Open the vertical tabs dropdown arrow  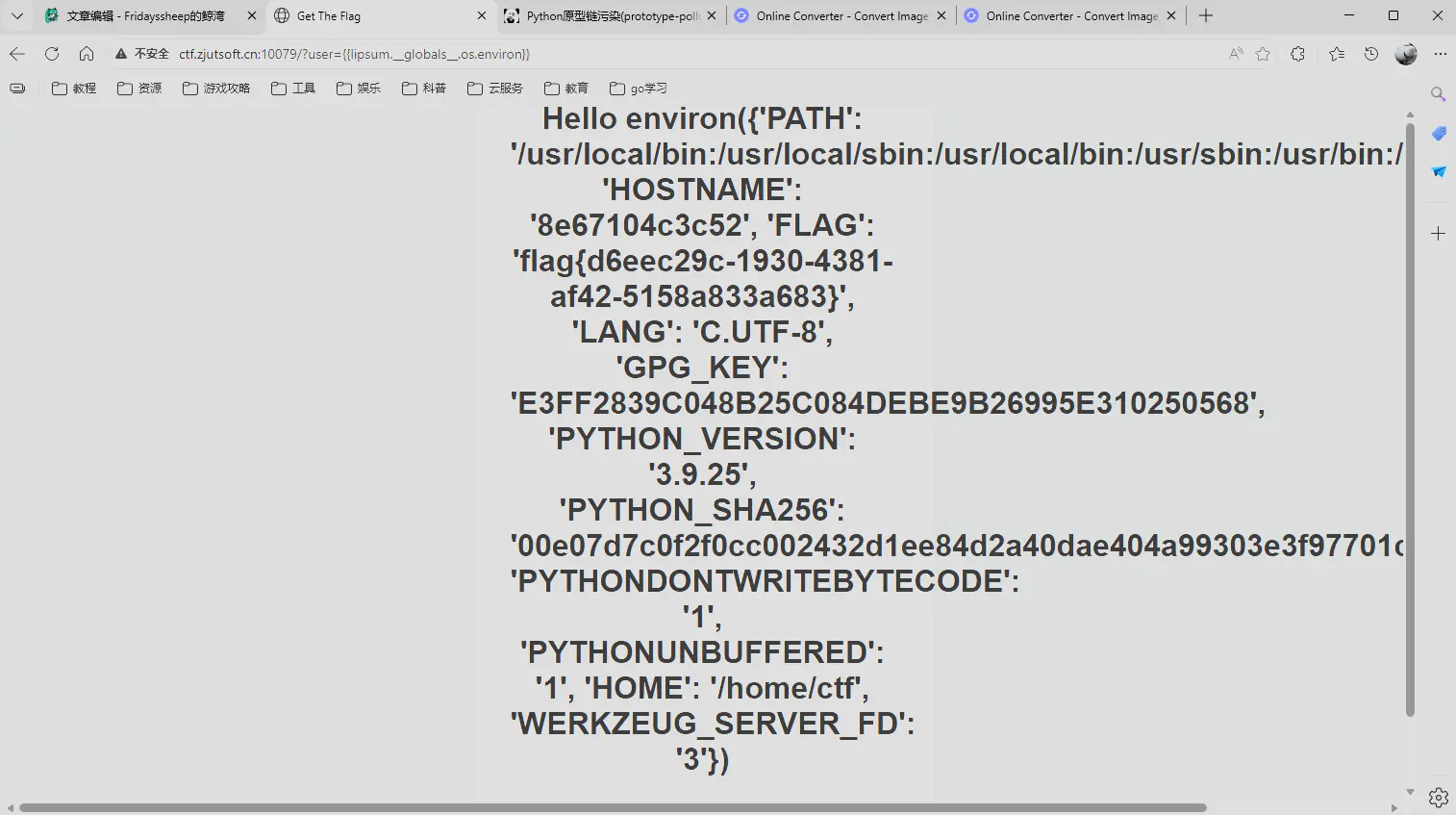click(16, 15)
